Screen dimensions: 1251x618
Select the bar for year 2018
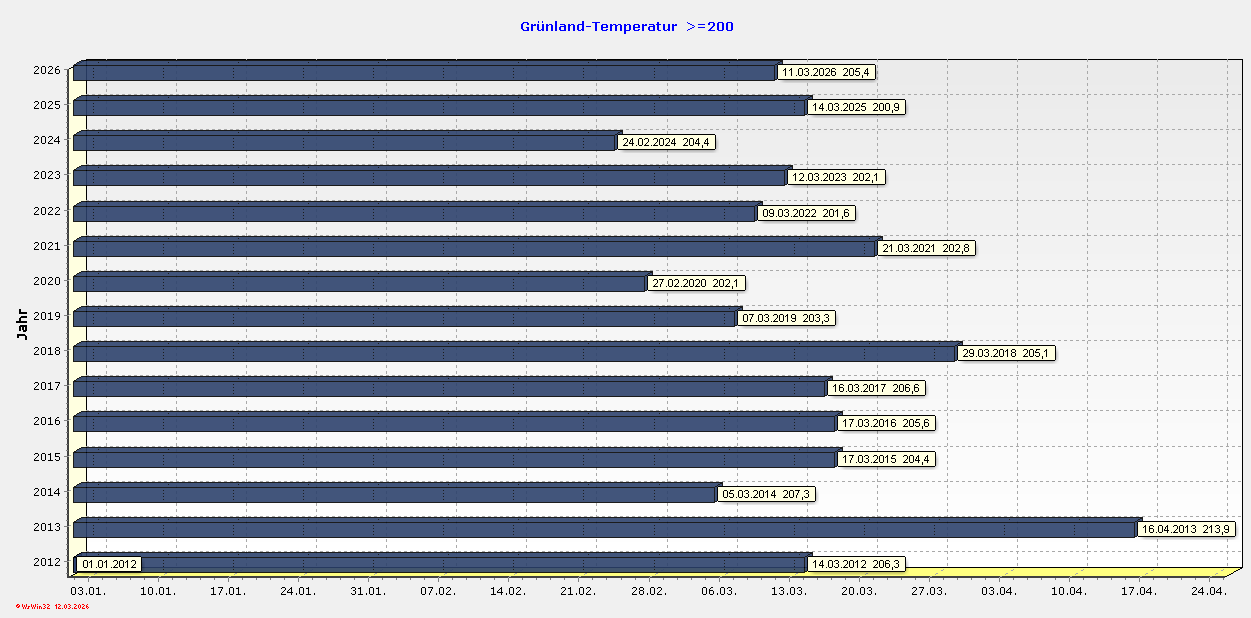click(x=500, y=352)
